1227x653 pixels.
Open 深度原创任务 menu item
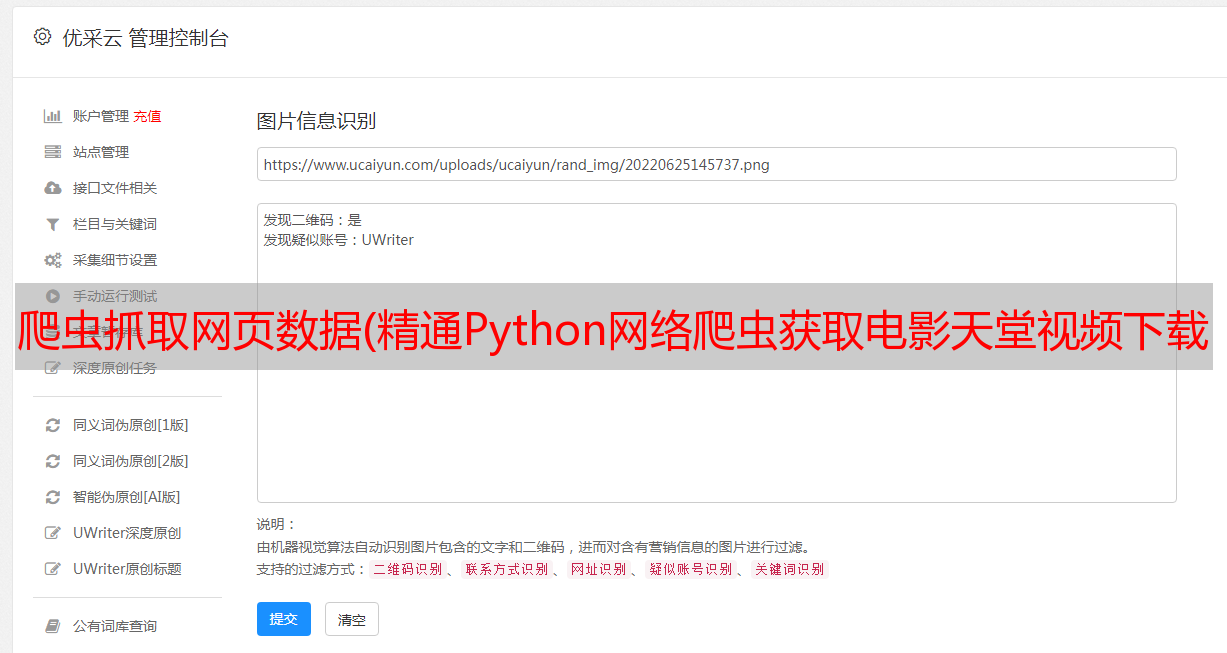[x=115, y=368]
